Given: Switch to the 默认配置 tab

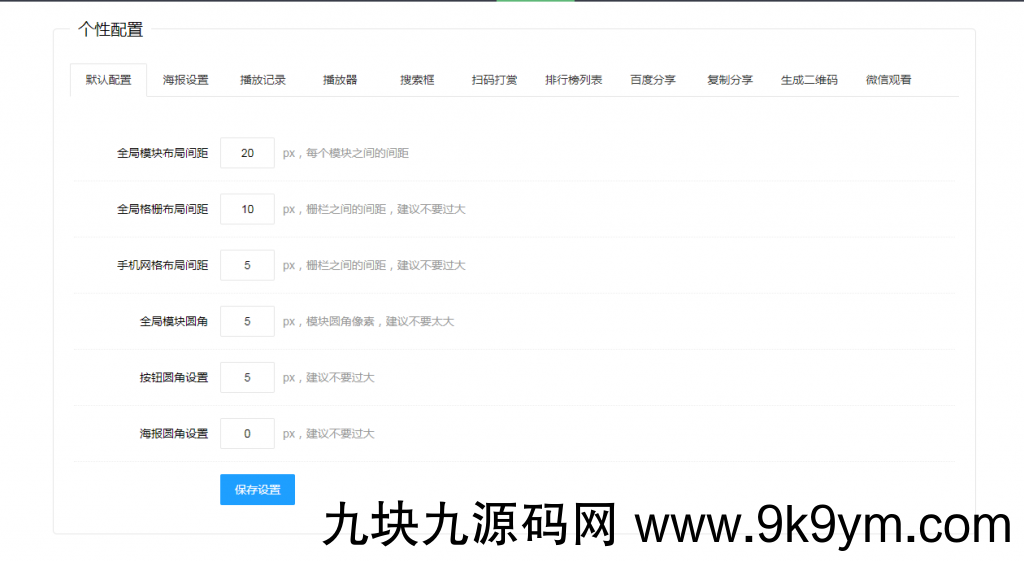Looking at the screenshot, I should pyautogui.click(x=108, y=80).
